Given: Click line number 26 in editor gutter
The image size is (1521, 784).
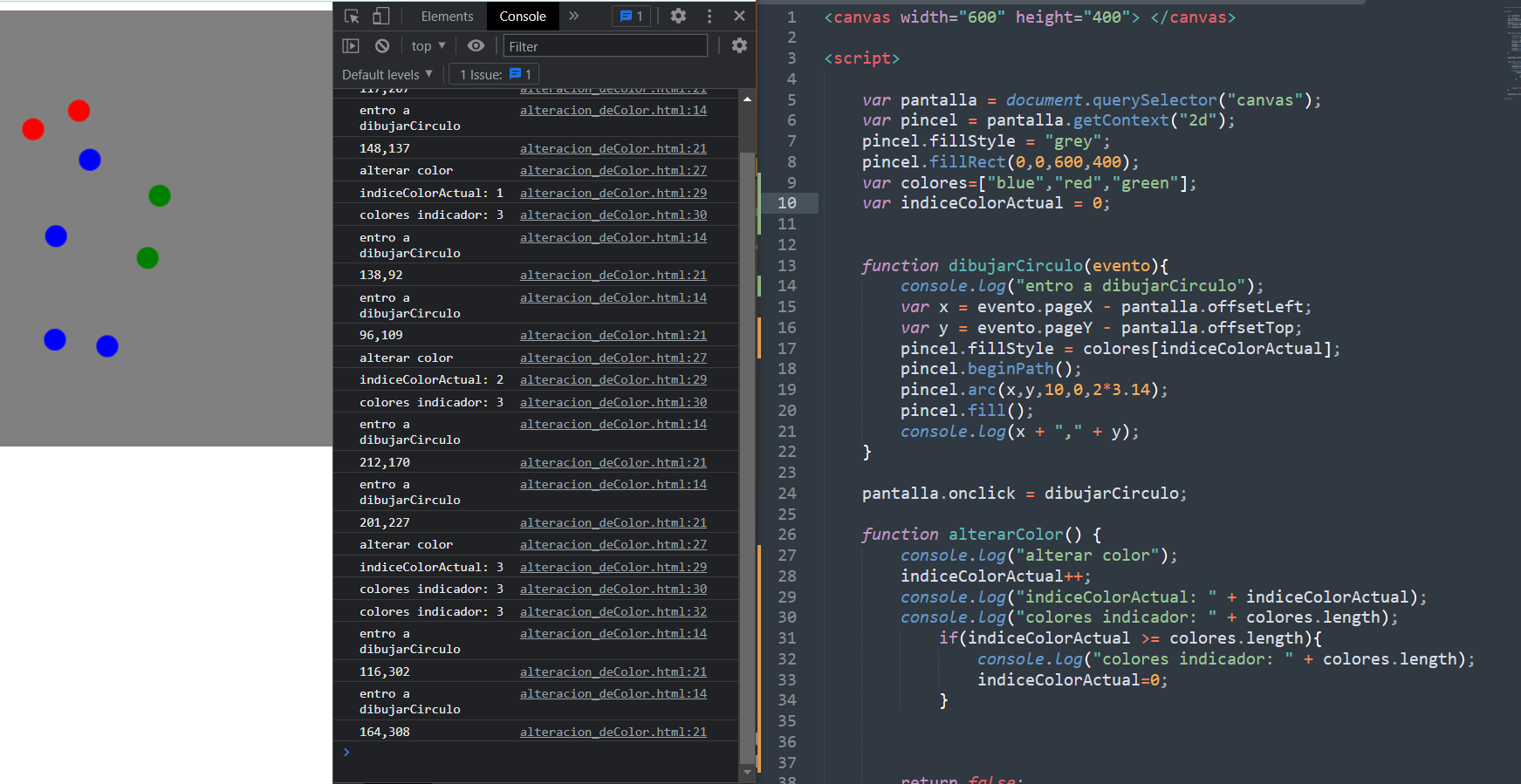Looking at the screenshot, I should point(787,535).
